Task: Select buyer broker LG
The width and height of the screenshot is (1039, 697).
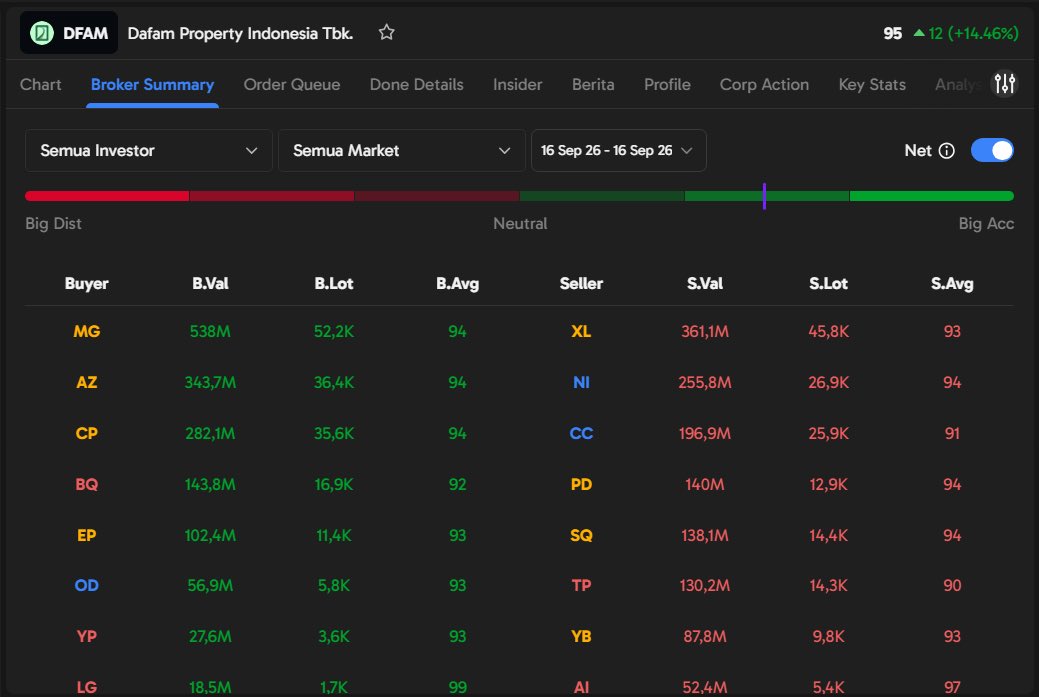Action: point(87,687)
